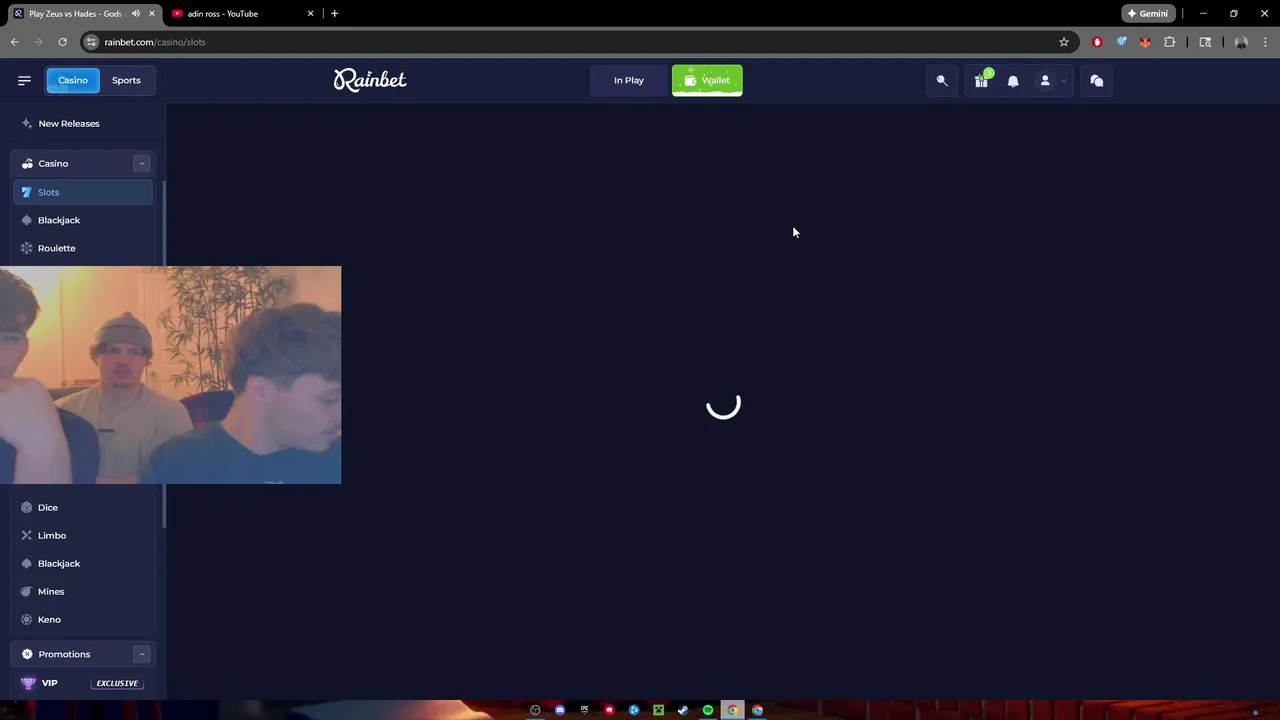The width and height of the screenshot is (1280, 720).
Task: Close the adin ross YouTube tab
Action: point(311,14)
